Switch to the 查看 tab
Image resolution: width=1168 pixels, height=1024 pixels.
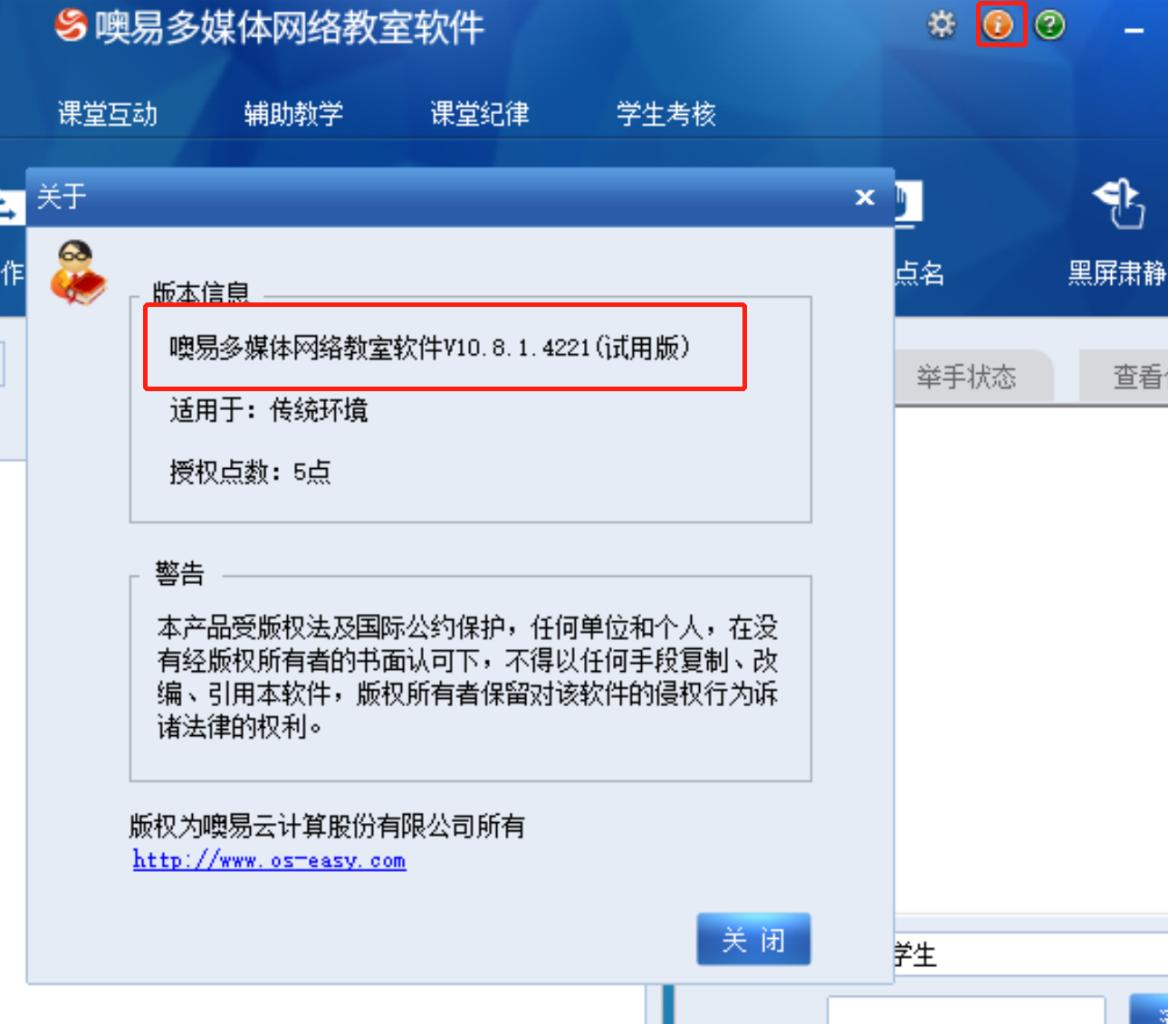(x=1125, y=376)
